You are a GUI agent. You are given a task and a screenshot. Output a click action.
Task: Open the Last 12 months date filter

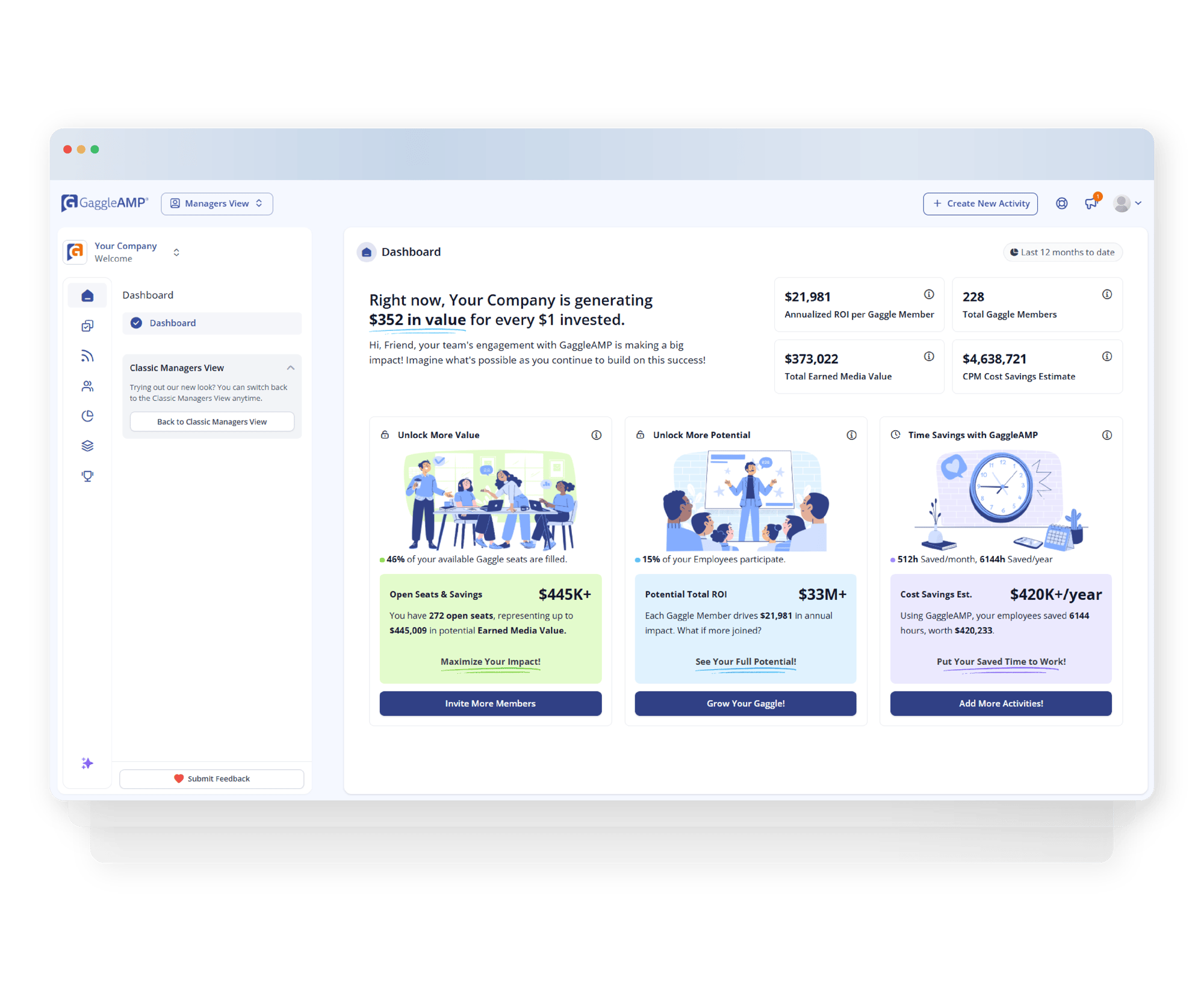[1063, 252]
